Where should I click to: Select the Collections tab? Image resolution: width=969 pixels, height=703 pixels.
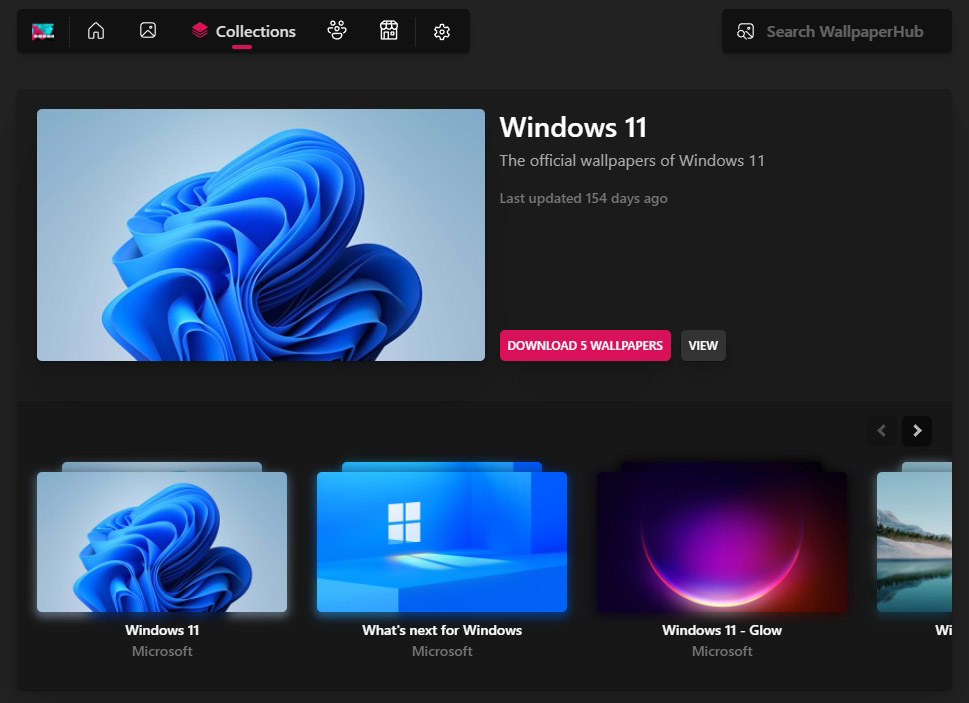243,32
